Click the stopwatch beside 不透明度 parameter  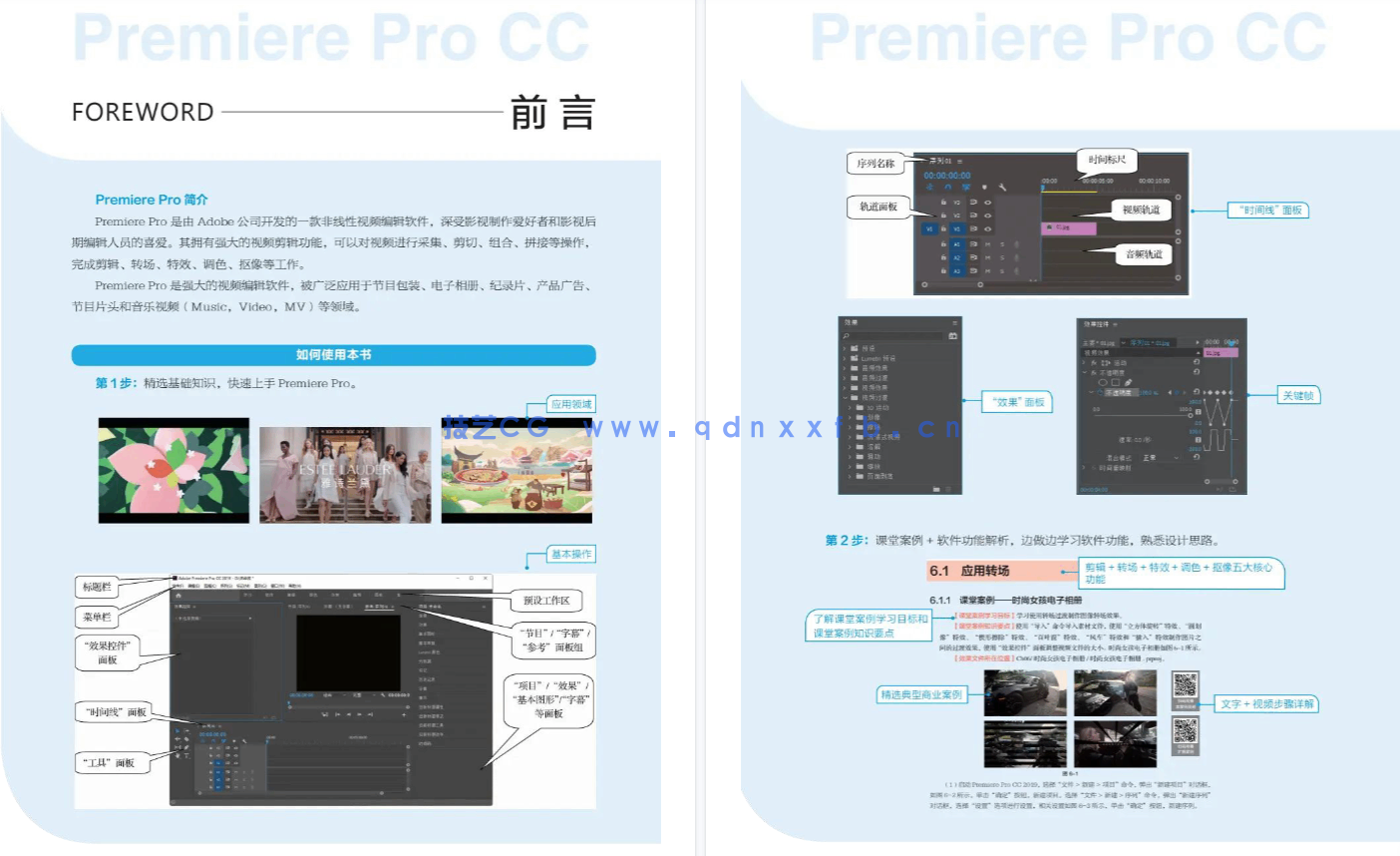tap(1099, 392)
